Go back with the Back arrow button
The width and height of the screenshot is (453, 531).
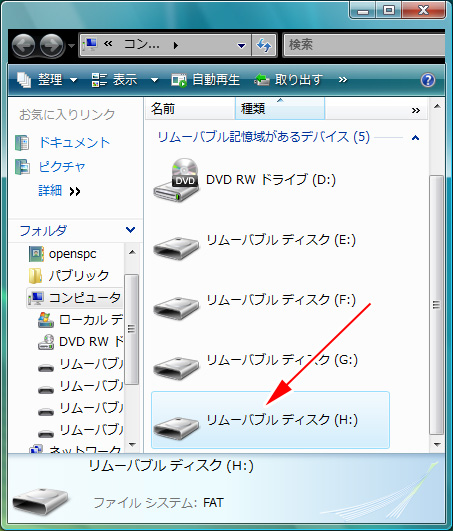tap(23, 45)
